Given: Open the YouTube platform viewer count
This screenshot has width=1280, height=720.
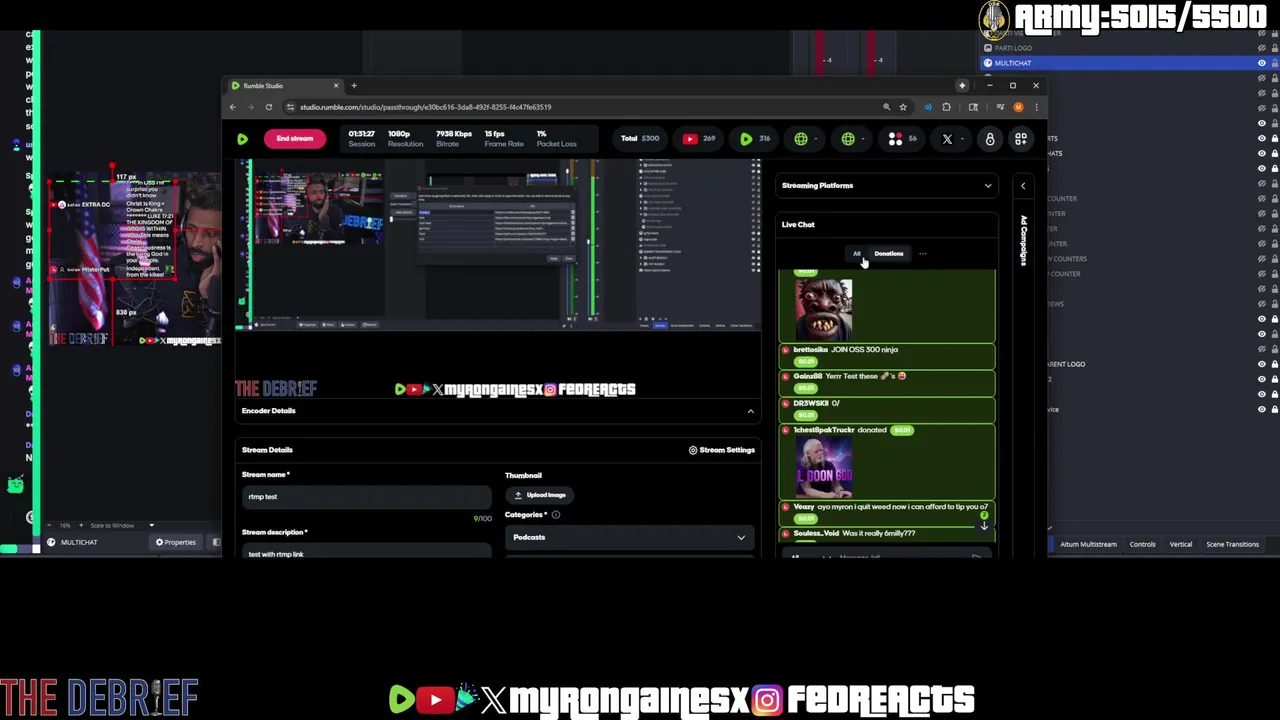Looking at the screenshot, I should coord(699,139).
